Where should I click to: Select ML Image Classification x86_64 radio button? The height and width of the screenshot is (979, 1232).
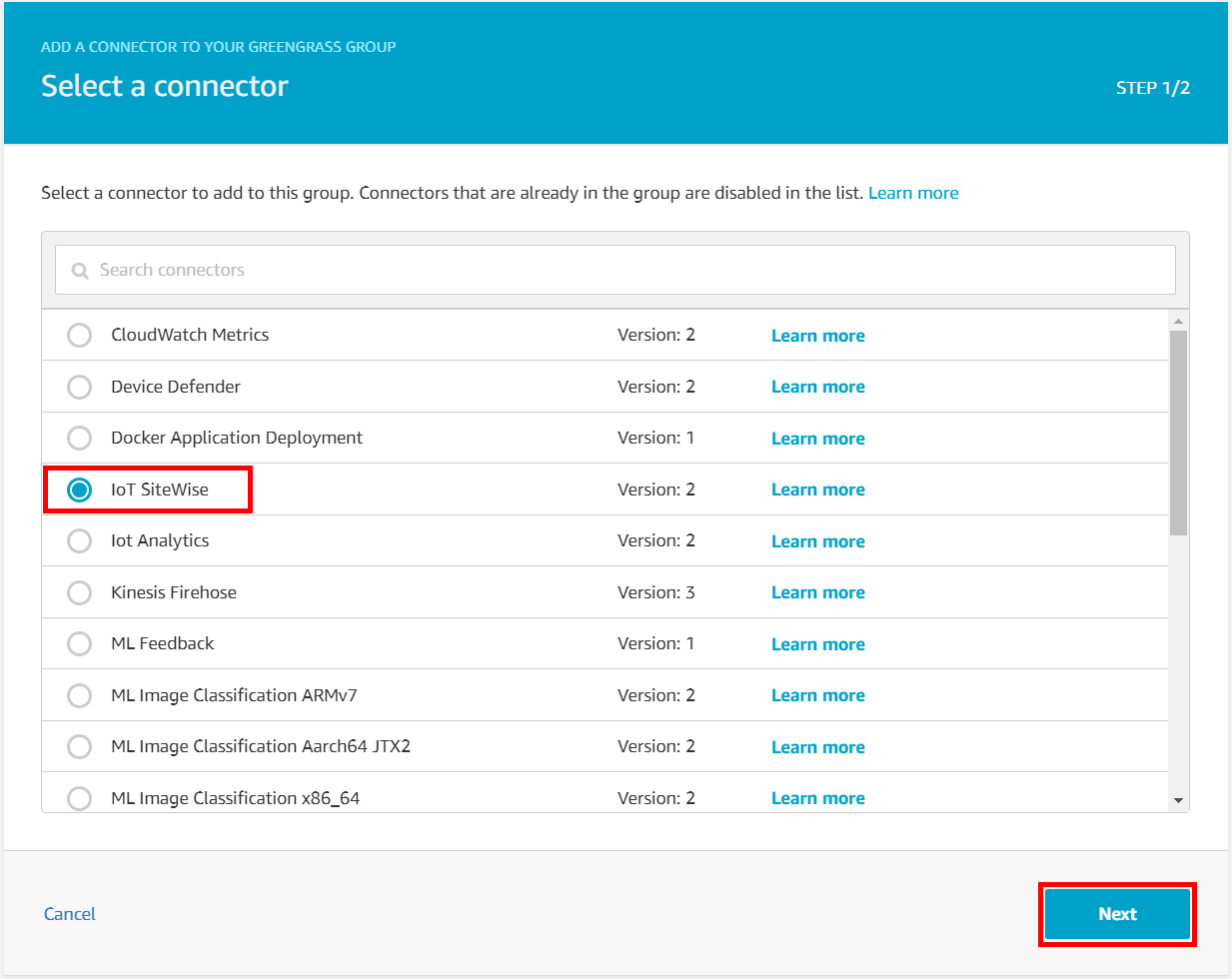[79, 798]
